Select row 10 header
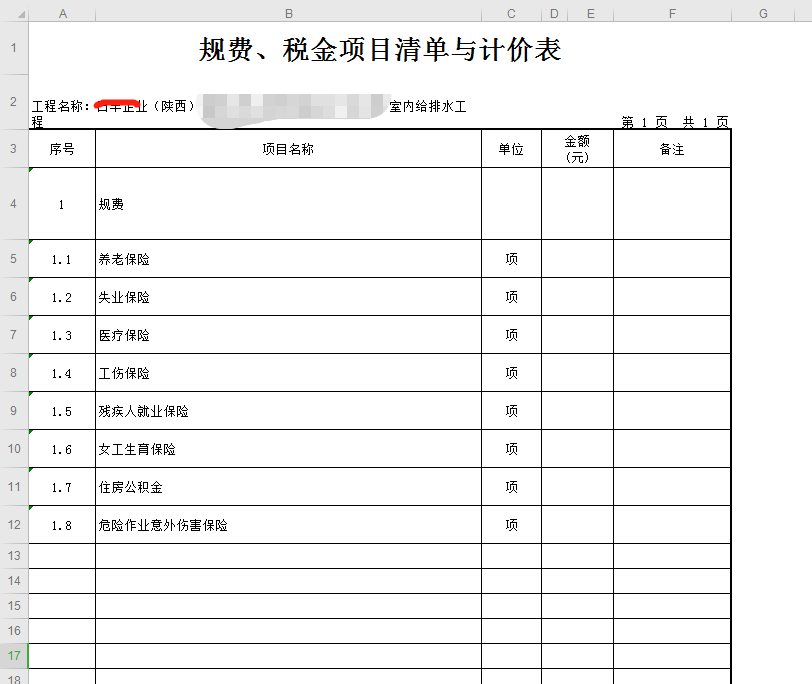The image size is (812, 684). 14,448
